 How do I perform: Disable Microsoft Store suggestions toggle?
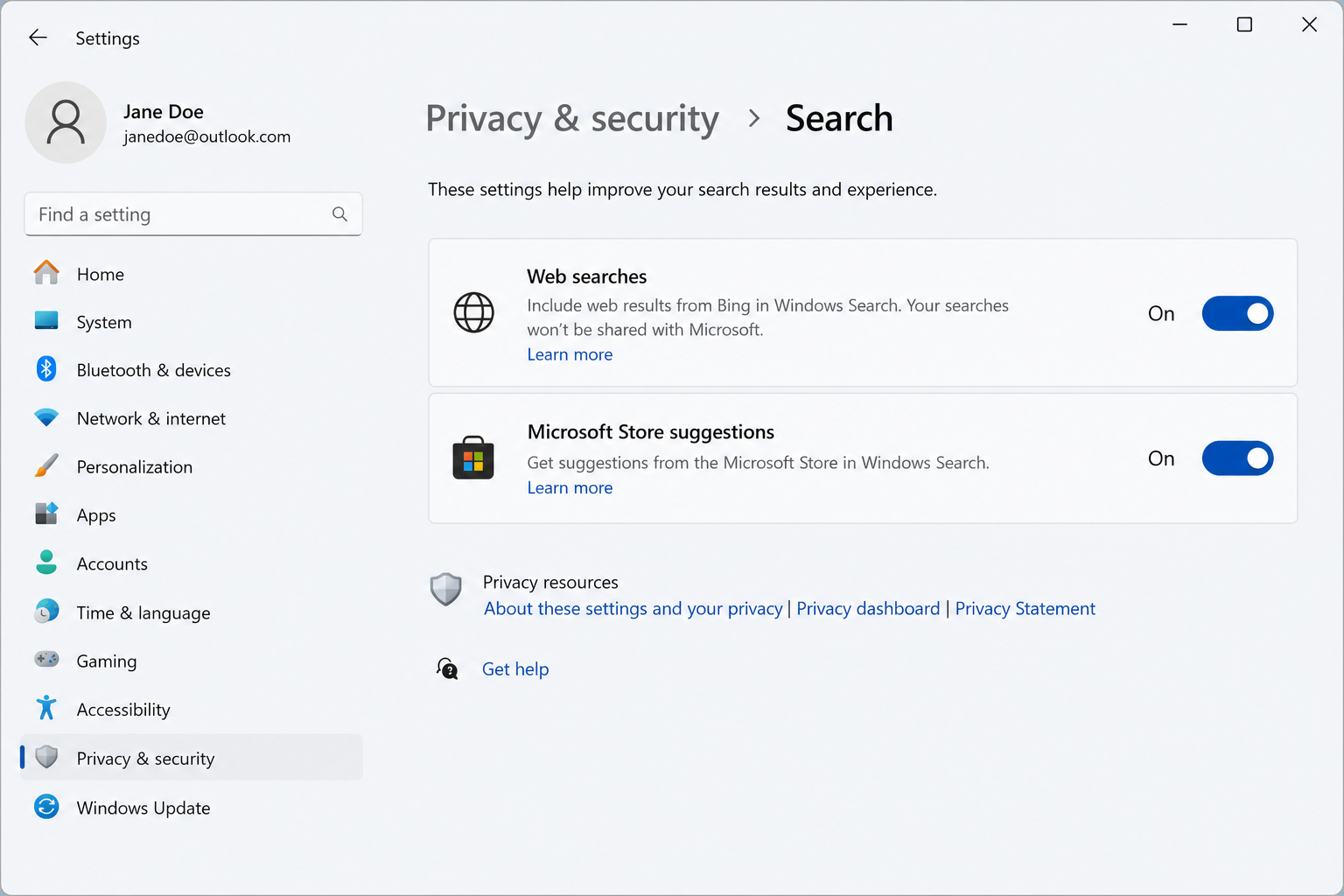(1237, 458)
